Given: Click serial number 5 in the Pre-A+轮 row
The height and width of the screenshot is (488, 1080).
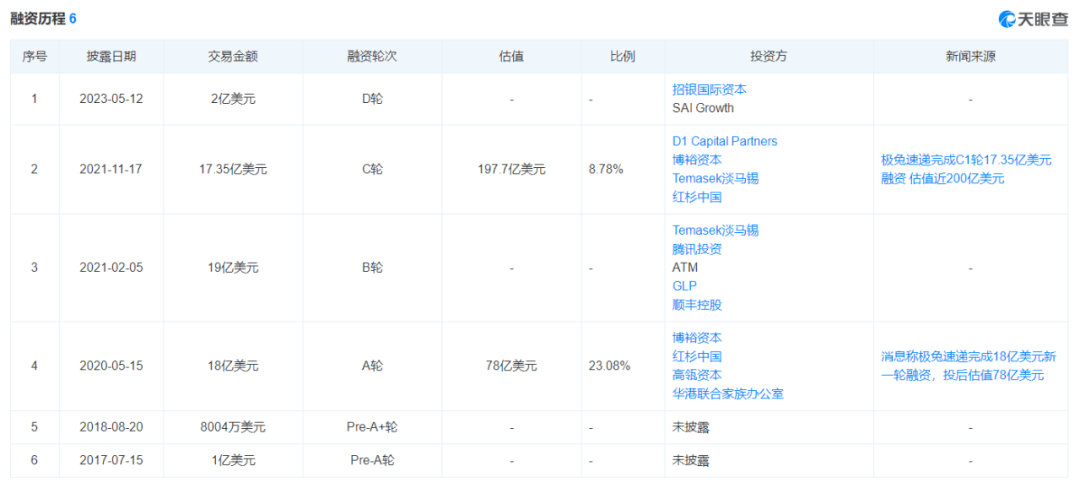Looking at the screenshot, I should click(x=34, y=427).
